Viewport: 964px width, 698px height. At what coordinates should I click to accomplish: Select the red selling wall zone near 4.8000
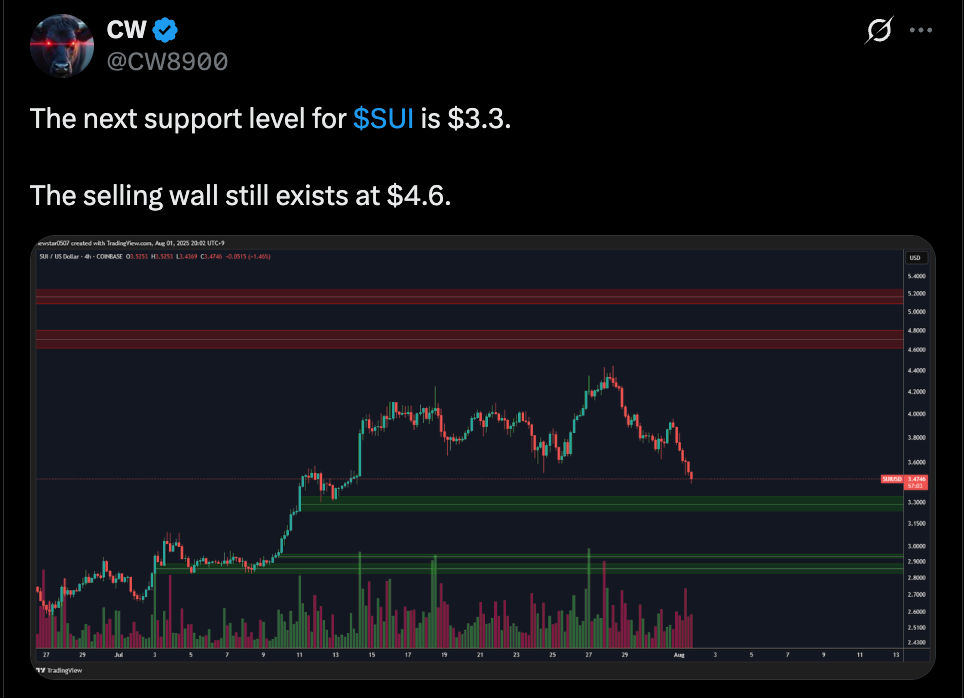(x=470, y=339)
